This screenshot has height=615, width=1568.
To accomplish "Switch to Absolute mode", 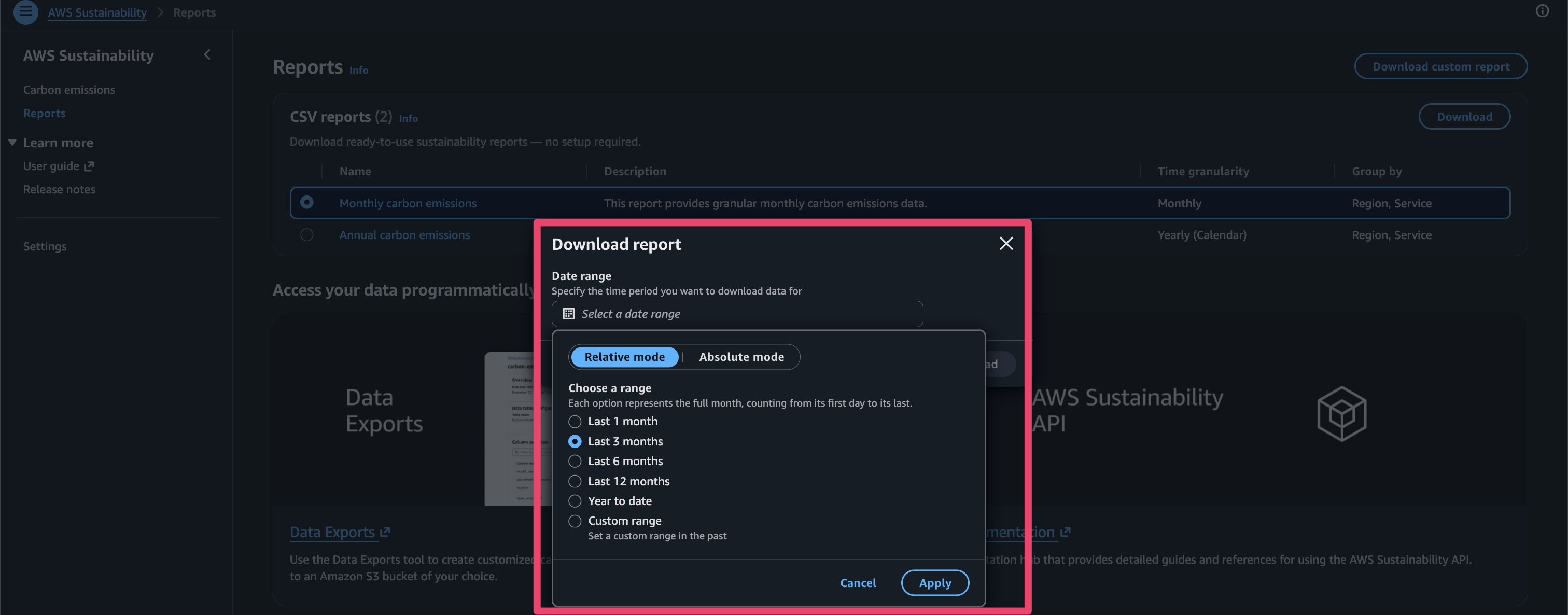I will coord(741,357).
